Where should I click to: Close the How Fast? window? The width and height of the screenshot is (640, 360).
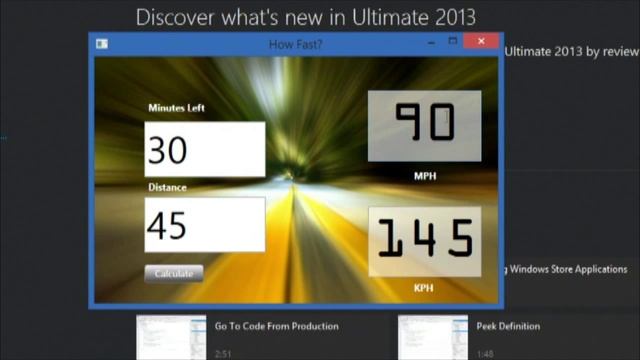[481, 41]
